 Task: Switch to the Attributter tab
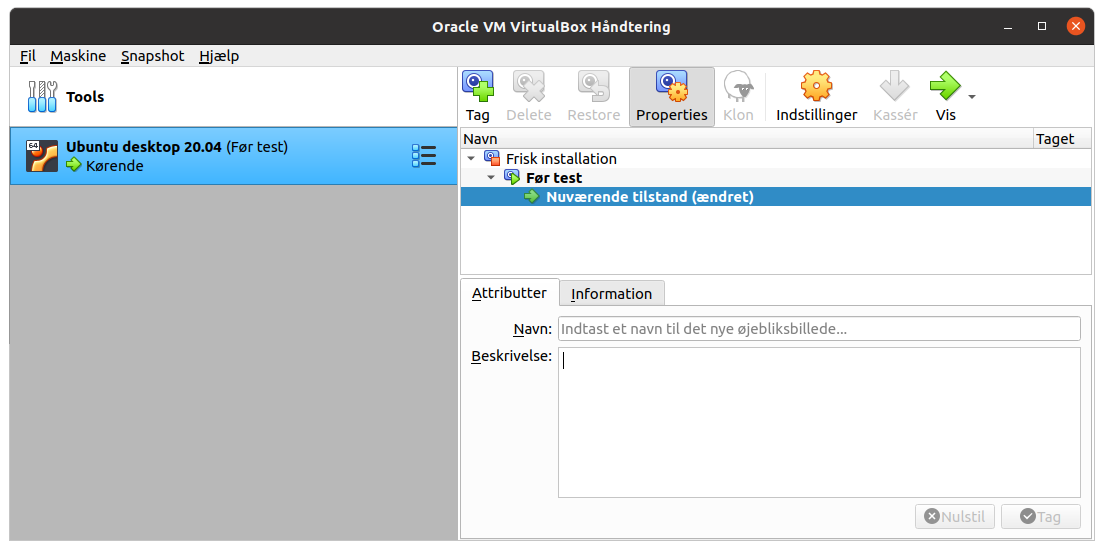tap(509, 293)
